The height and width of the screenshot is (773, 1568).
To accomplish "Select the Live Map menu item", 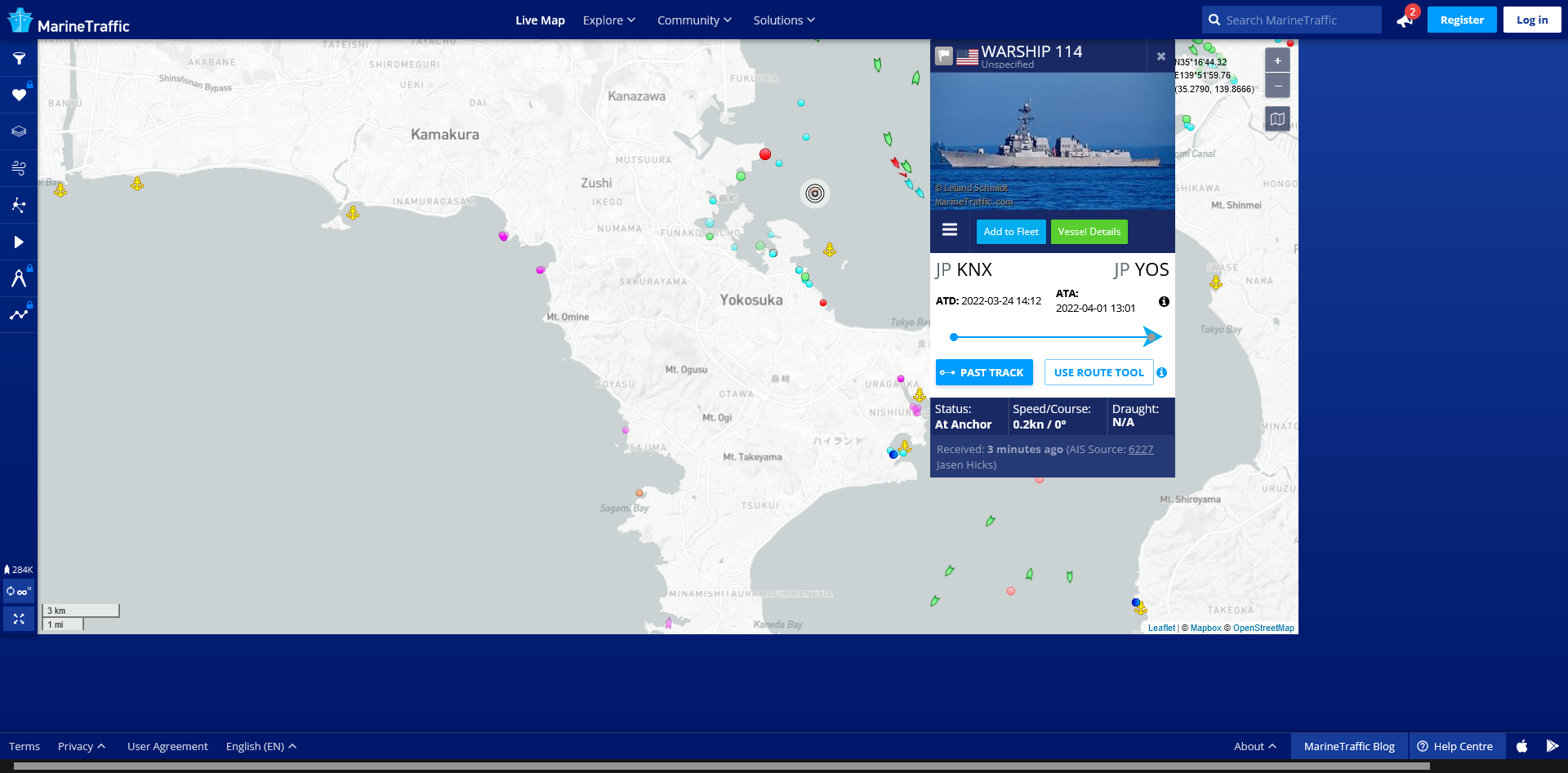I will coord(540,20).
